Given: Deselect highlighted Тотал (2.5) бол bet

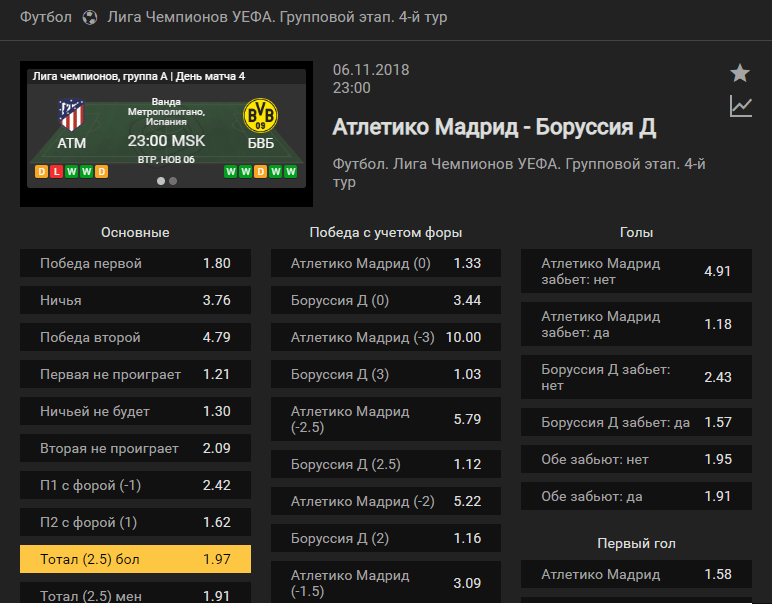Looking at the screenshot, I should tap(135, 559).
